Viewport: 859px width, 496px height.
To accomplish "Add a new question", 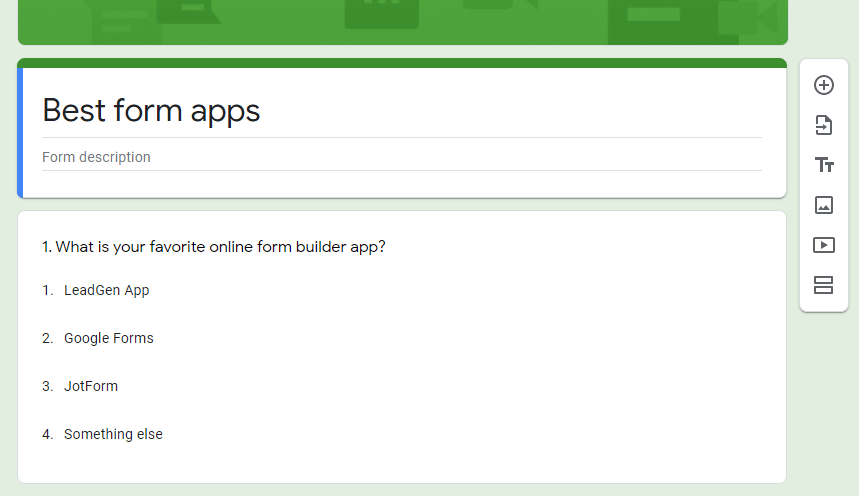I will point(823,85).
